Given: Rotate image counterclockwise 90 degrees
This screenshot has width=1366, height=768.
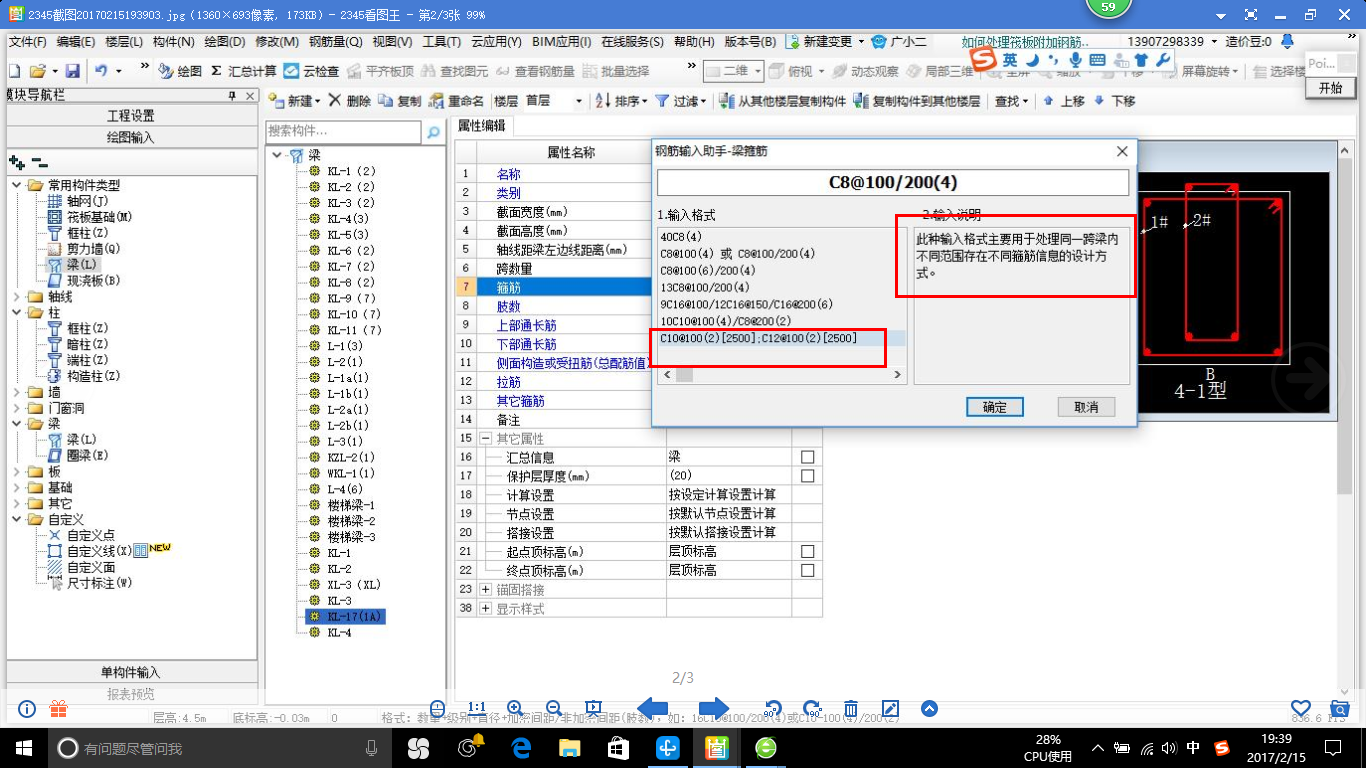Looking at the screenshot, I should coord(772,708).
